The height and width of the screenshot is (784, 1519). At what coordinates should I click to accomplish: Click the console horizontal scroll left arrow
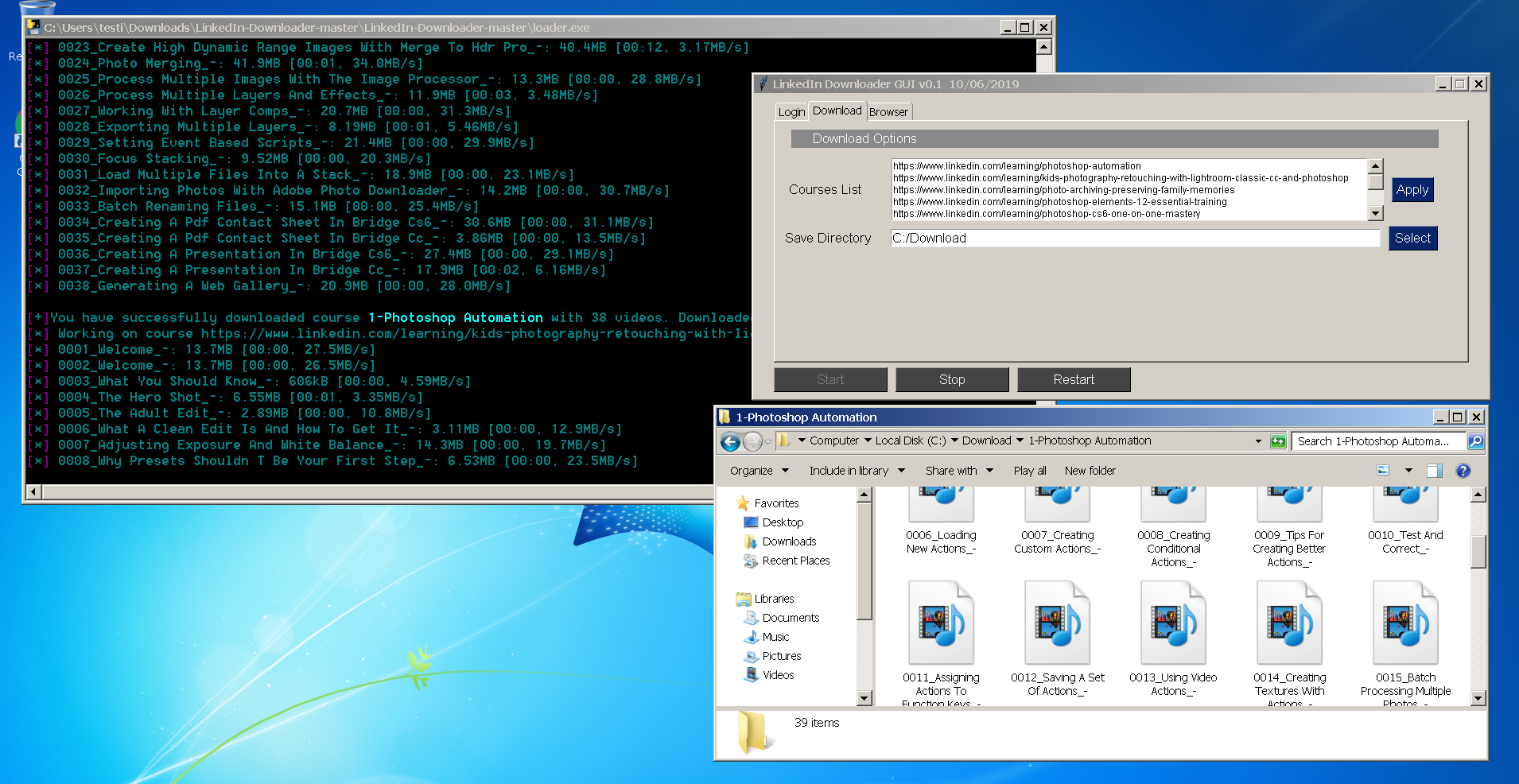point(33,492)
